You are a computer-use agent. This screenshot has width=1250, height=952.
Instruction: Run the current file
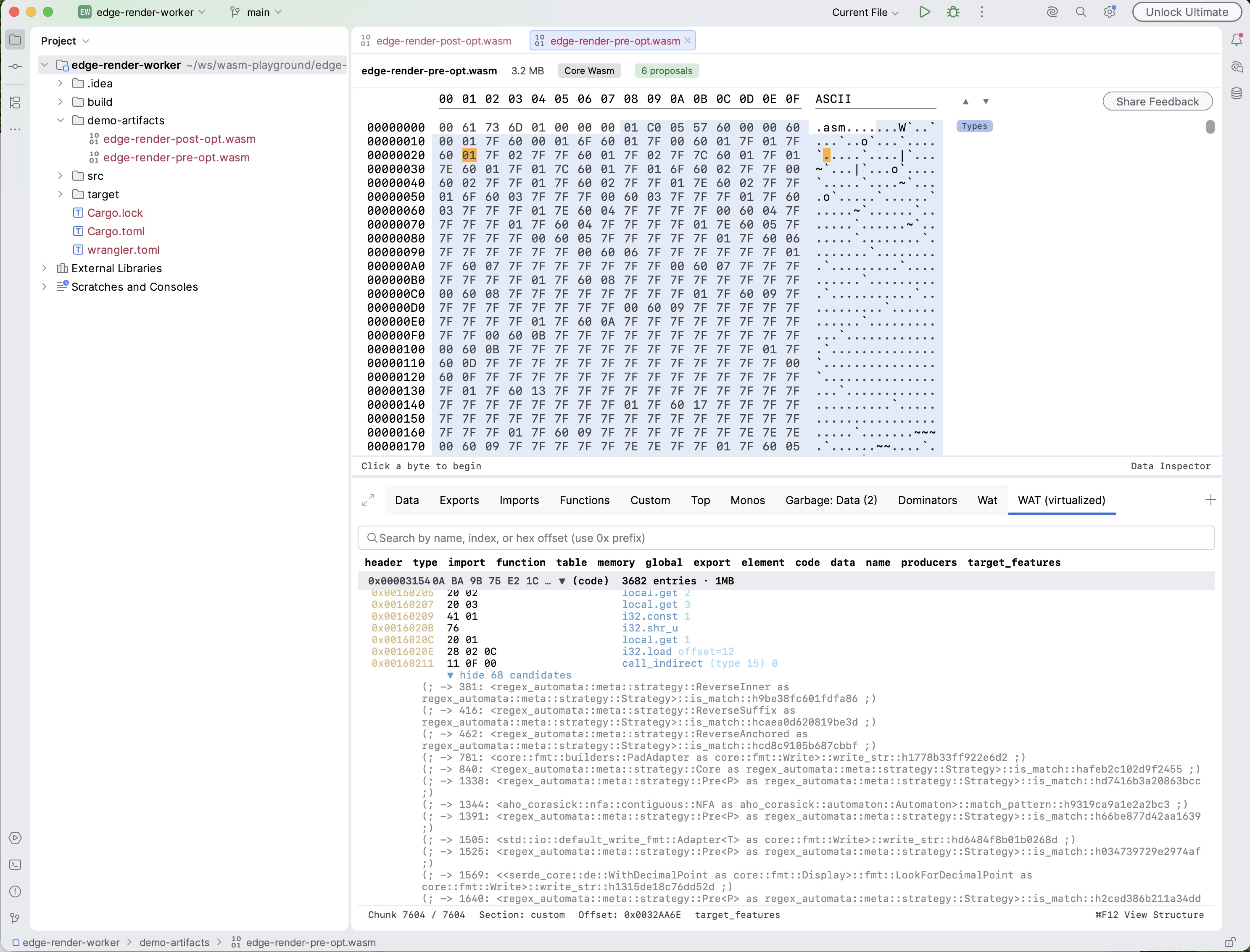925,12
